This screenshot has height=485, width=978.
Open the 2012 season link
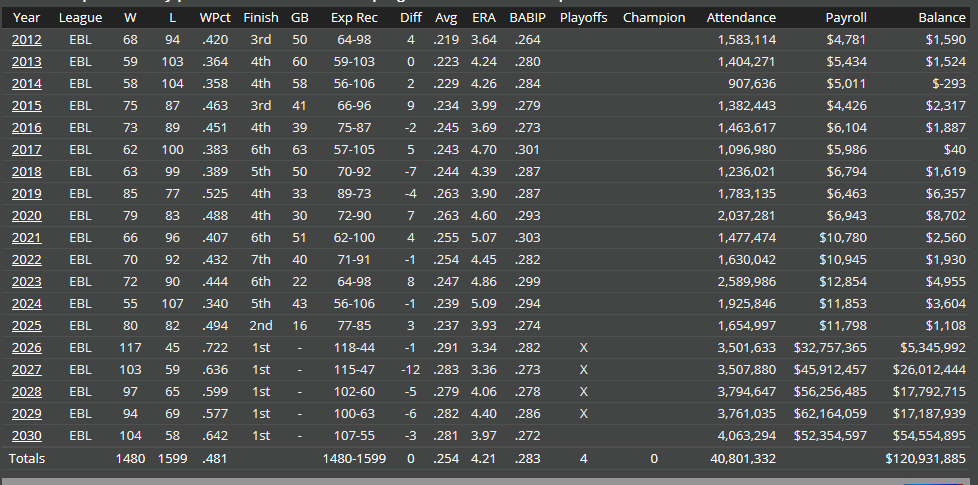[26, 40]
